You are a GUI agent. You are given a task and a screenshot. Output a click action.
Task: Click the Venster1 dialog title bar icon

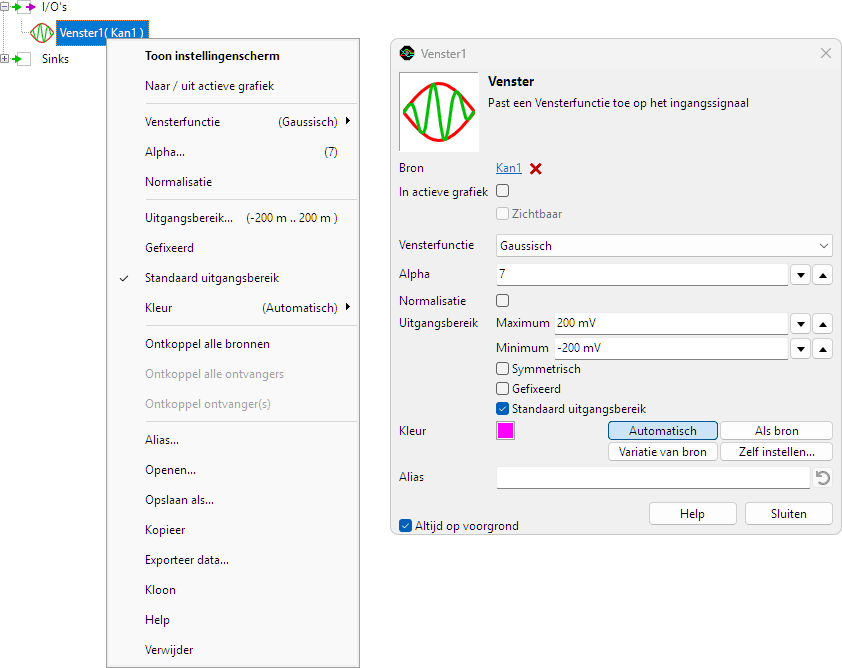(x=407, y=53)
